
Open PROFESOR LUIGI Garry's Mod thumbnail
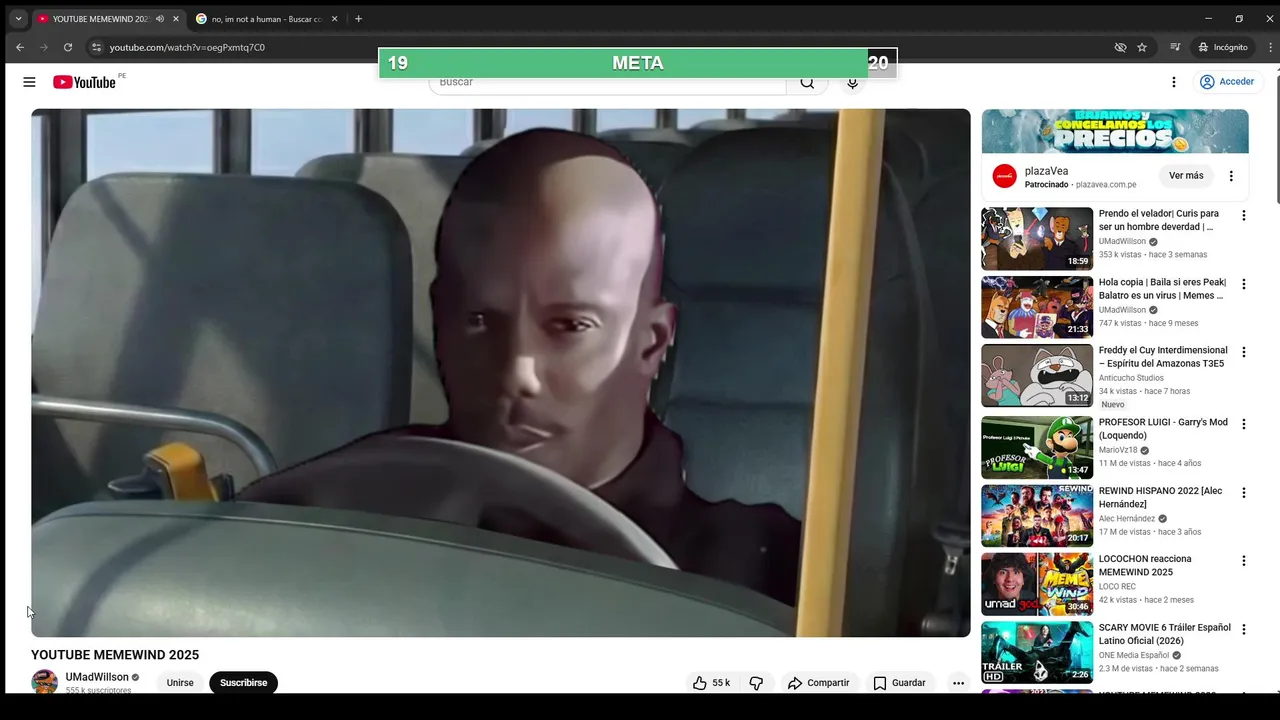(x=1037, y=447)
